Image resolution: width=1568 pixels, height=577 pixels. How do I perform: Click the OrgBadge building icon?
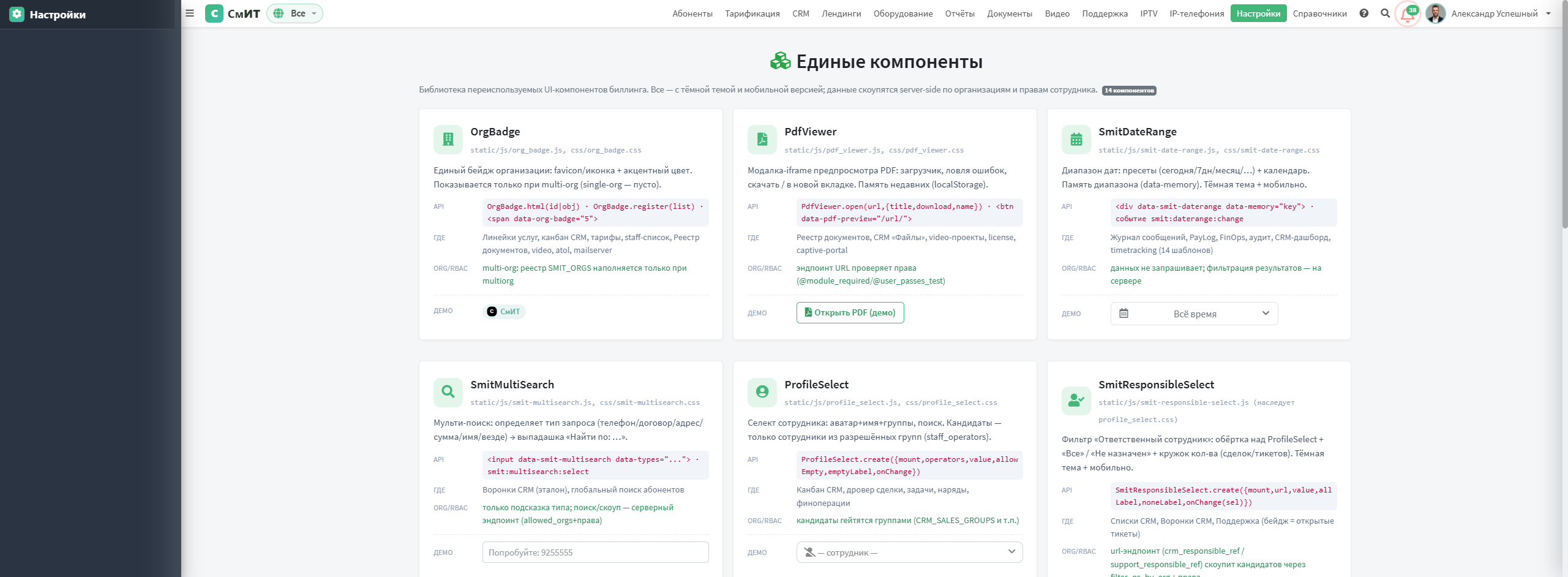tap(448, 140)
